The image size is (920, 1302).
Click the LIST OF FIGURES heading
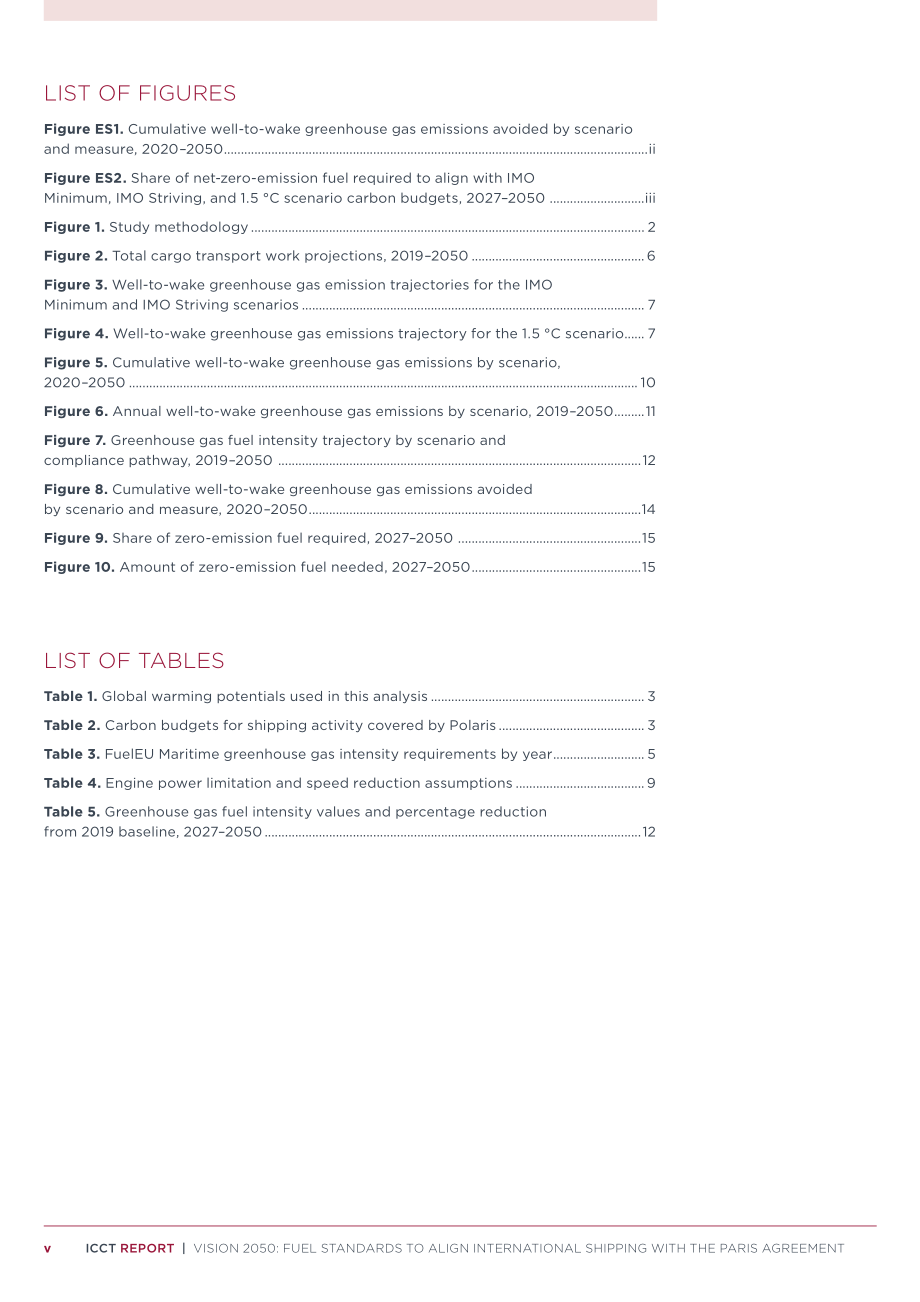coord(140,93)
